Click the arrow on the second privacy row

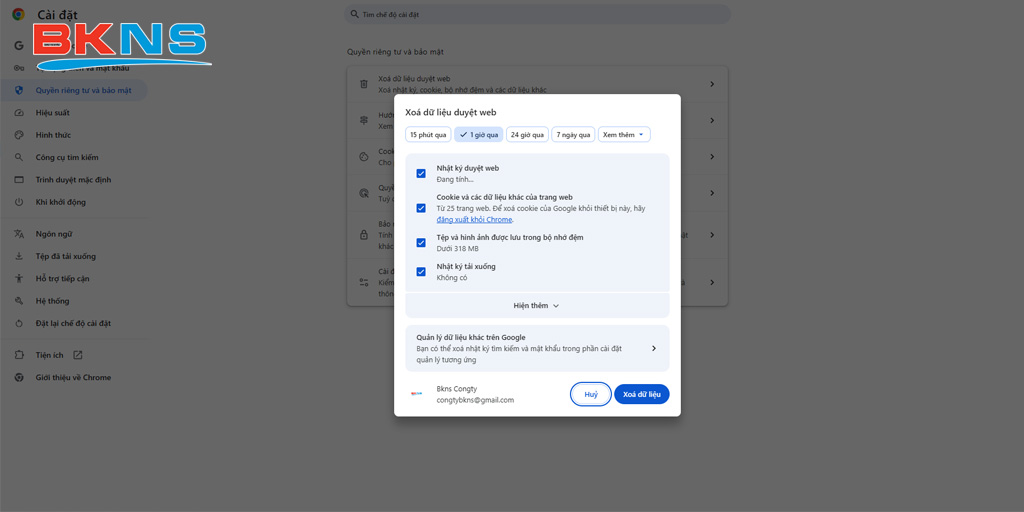(x=712, y=121)
